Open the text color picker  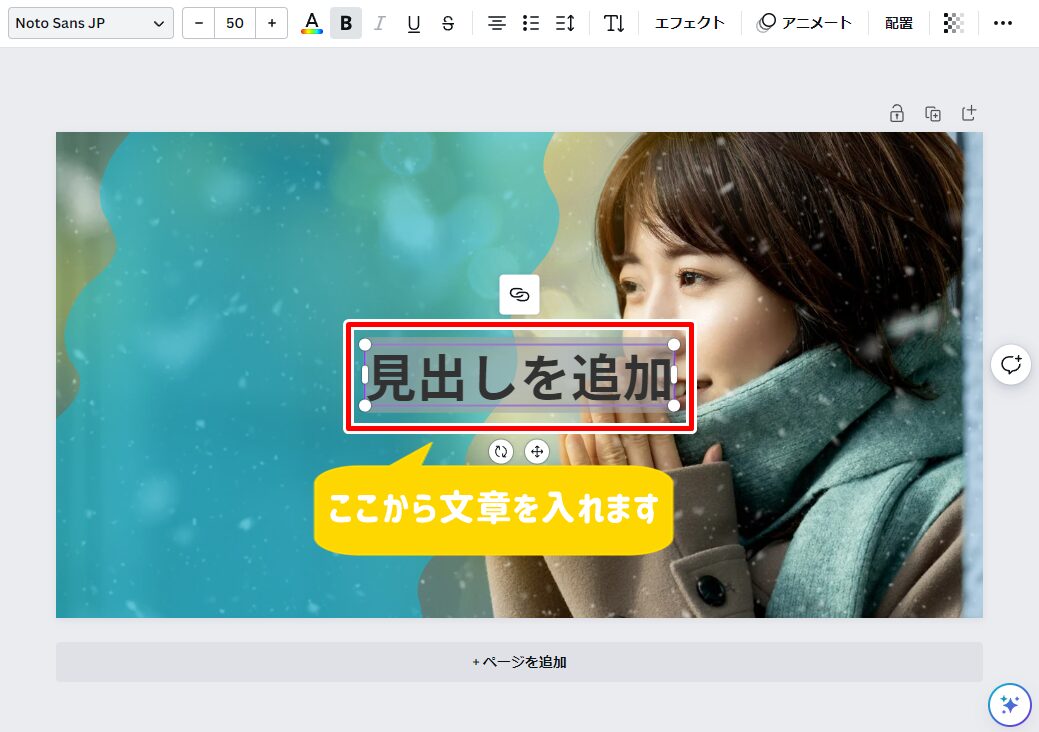[311, 23]
